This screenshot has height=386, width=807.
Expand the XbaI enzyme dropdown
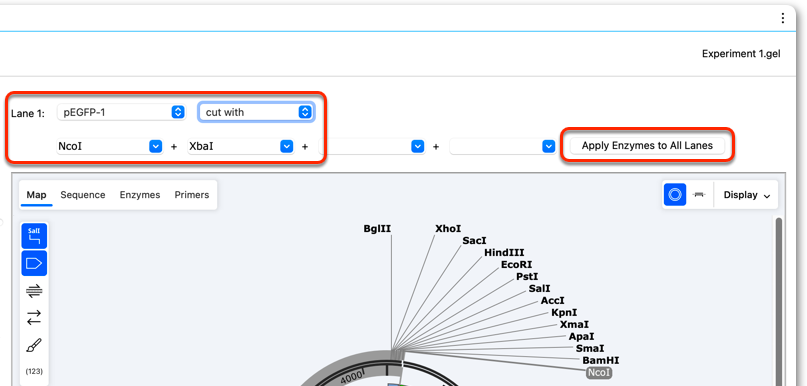[x=241, y=147]
